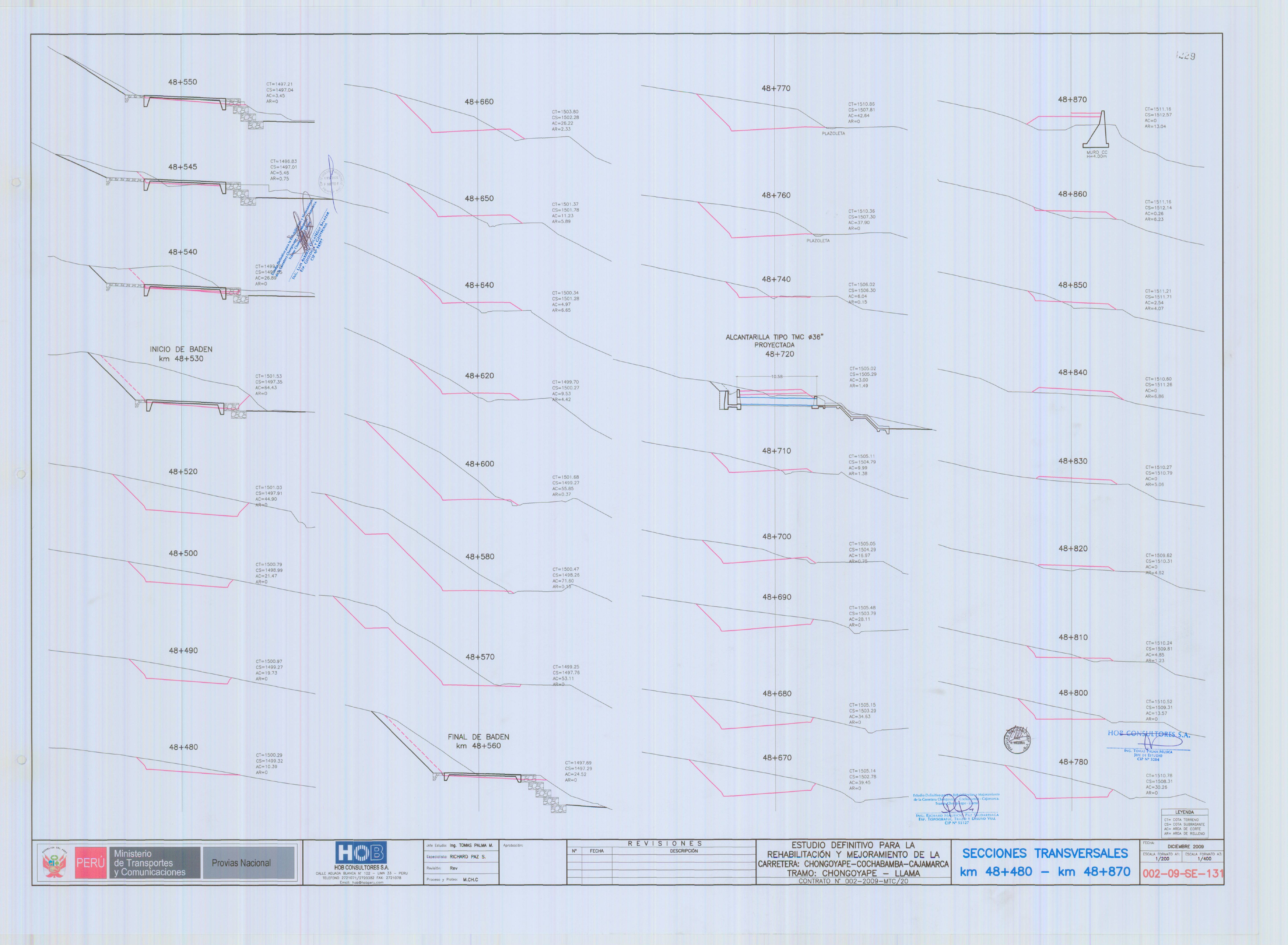Select the section label 48+740
The width and height of the screenshot is (1288, 945).
(776, 279)
